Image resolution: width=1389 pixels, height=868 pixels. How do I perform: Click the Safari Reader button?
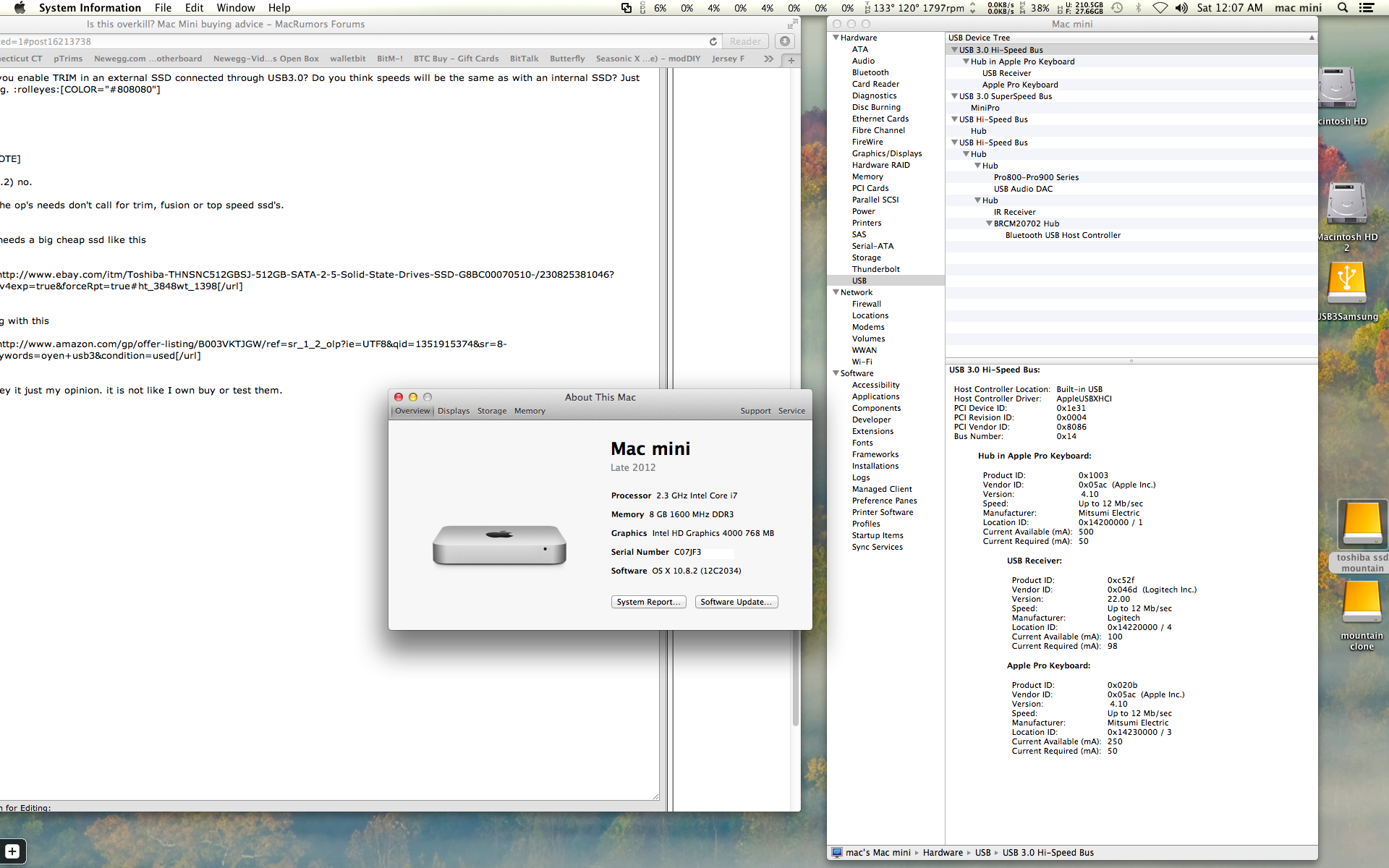click(x=745, y=42)
